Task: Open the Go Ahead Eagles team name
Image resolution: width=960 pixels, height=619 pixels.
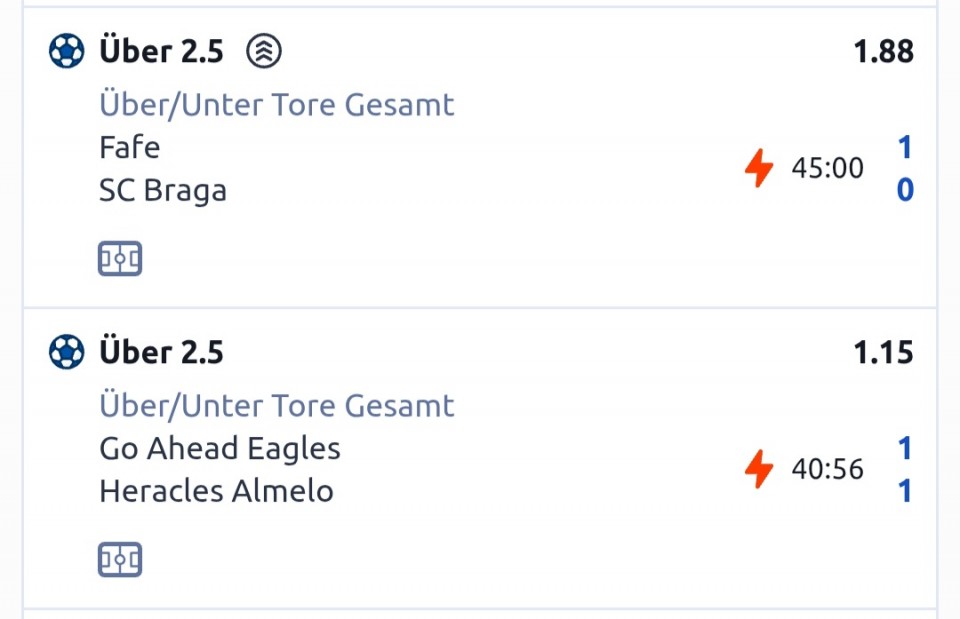Action: click(220, 449)
